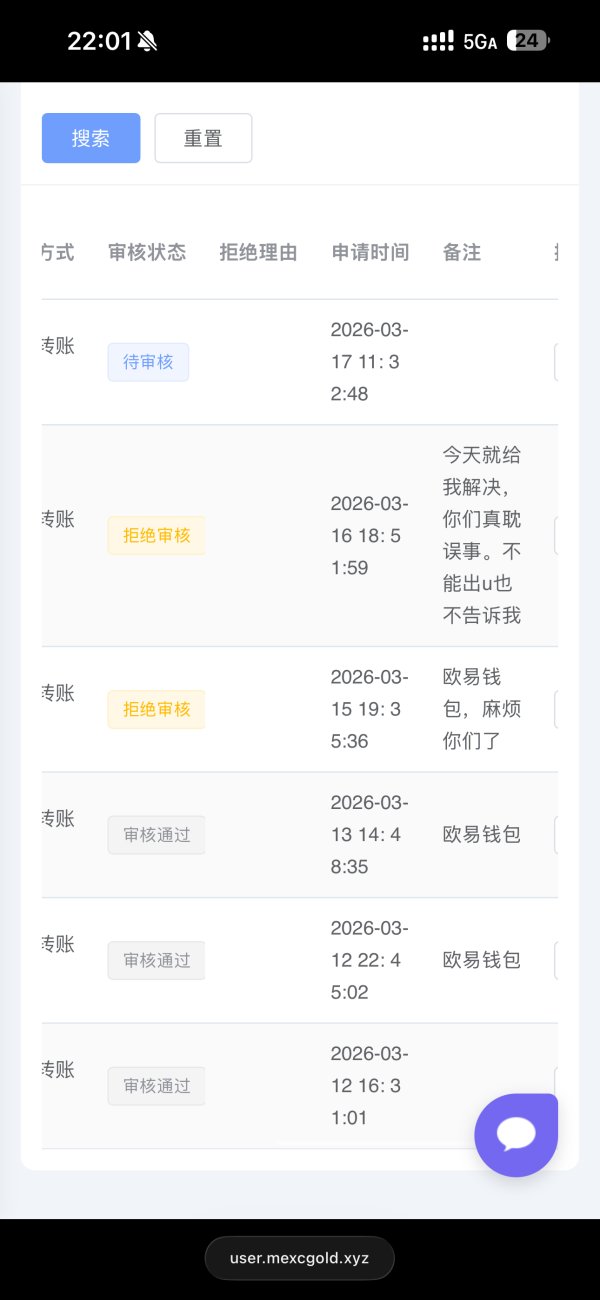Click 审核通过 tag for March 13 row

pos(156,834)
